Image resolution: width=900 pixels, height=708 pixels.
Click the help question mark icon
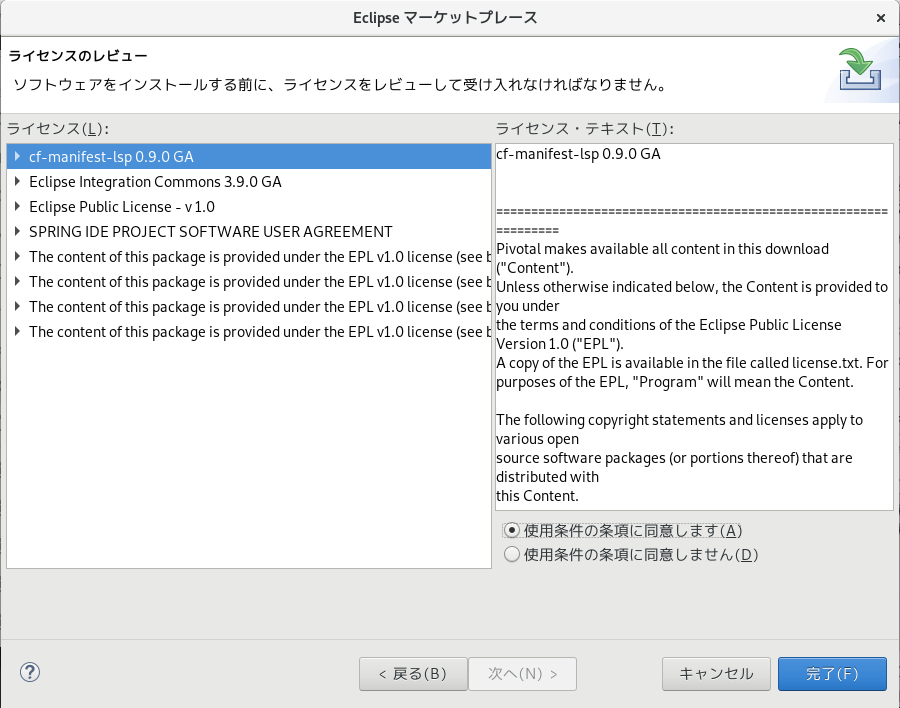[x=30, y=672]
